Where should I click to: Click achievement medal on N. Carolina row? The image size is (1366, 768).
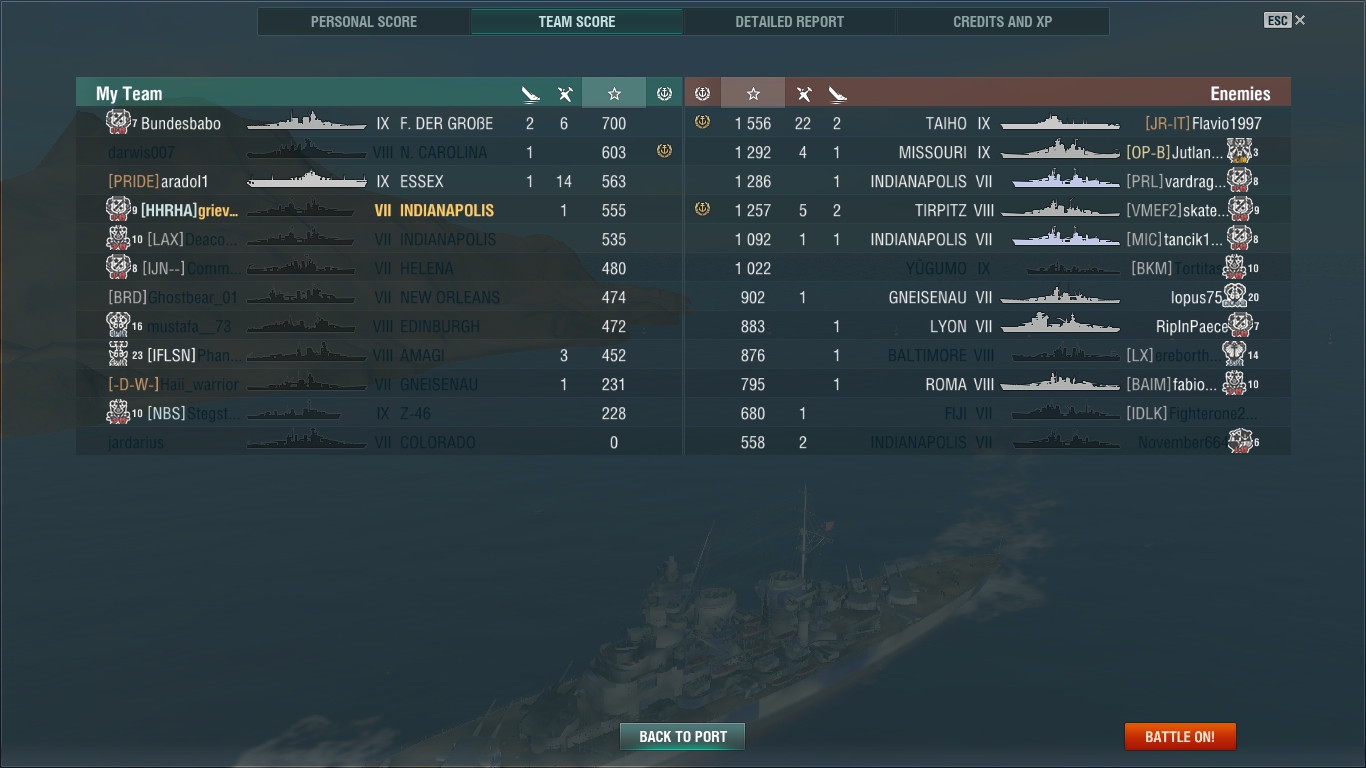coord(664,151)
